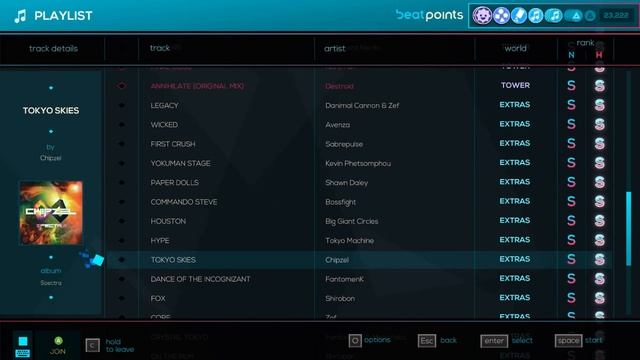Click the enter select button
This screenshot has height=360, width=640.
point(494,340)
